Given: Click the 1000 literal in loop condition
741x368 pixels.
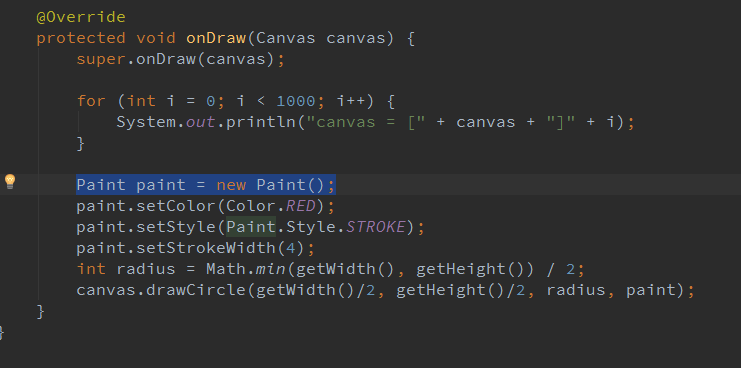Looking at the screenshot, I should 296,101.
